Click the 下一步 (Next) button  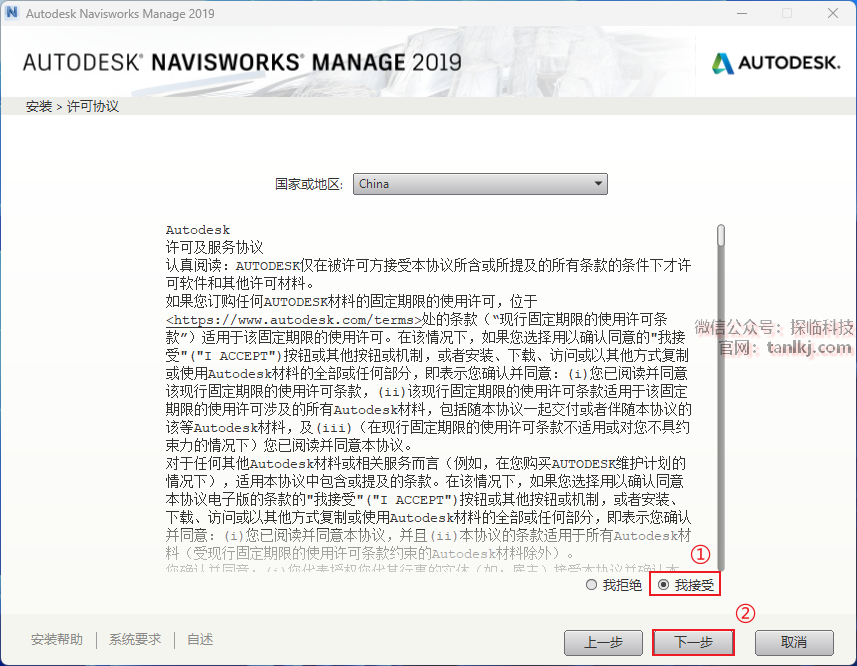693,642
